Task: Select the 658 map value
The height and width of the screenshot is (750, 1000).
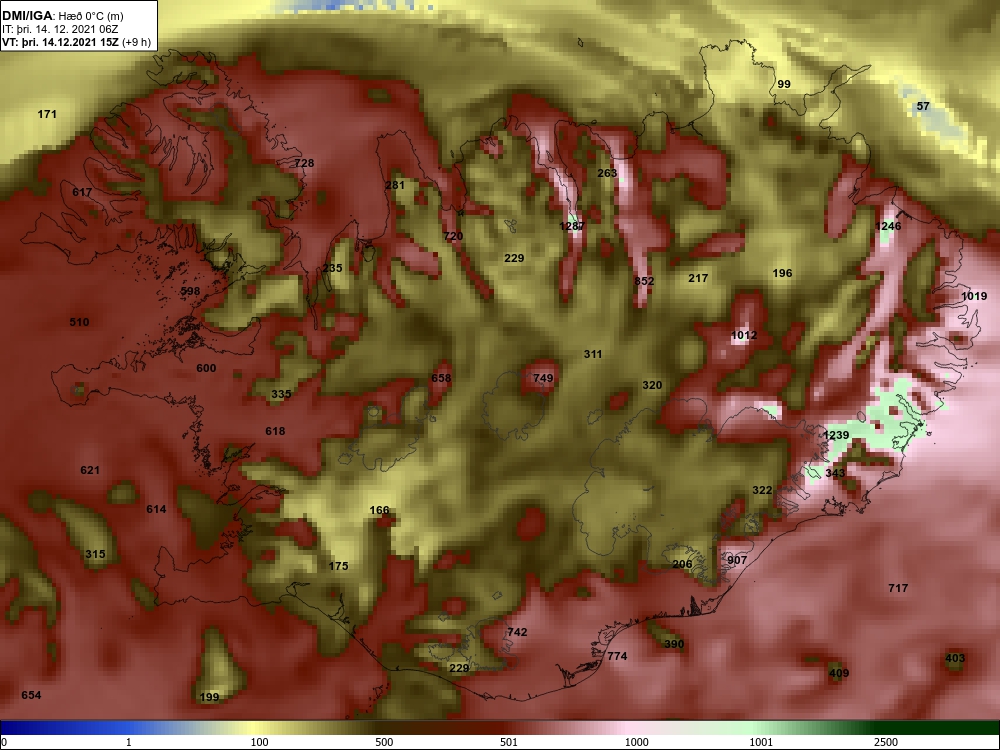Action: tap(441, 378)
